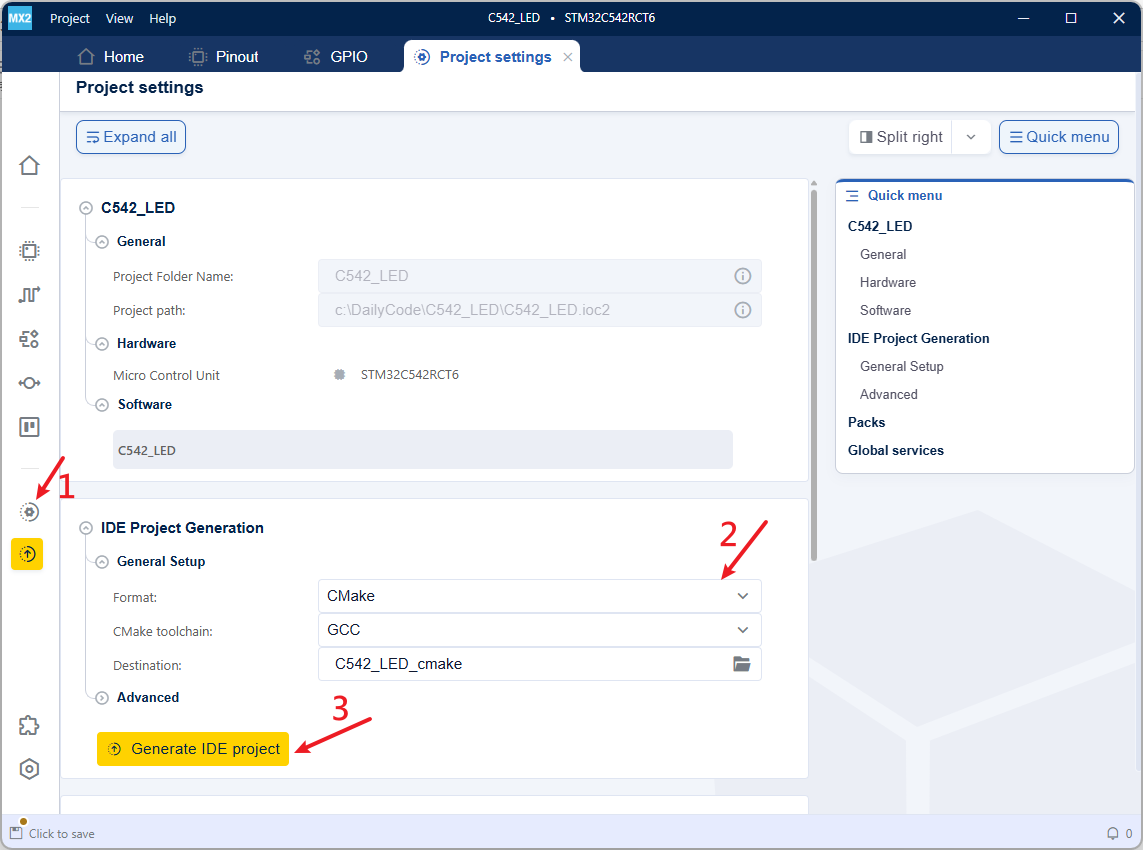Click the Expand all button

pyautogui.click(x=131, y=137)
